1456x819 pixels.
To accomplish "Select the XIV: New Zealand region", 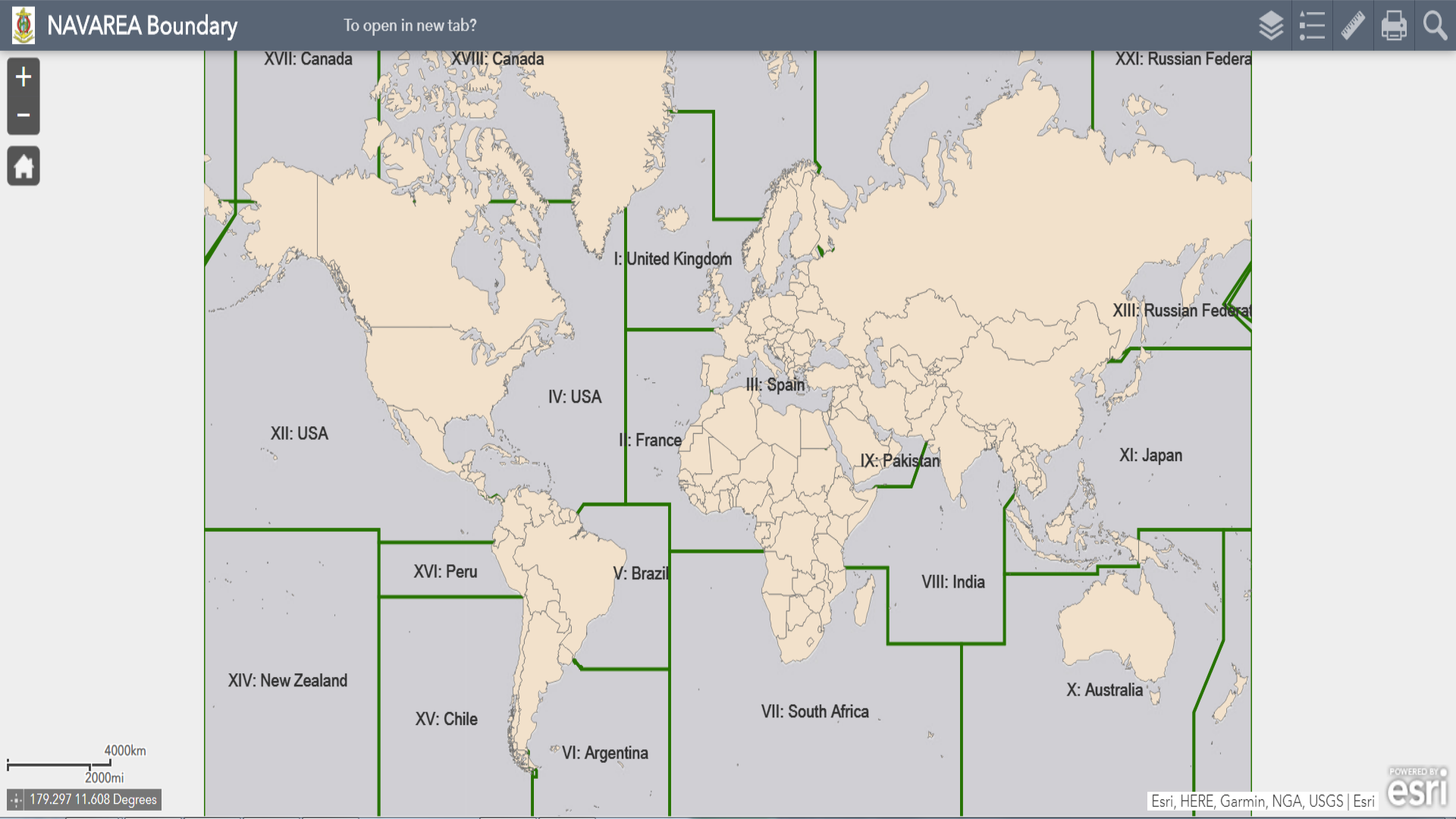I will (x=287, y=680).
